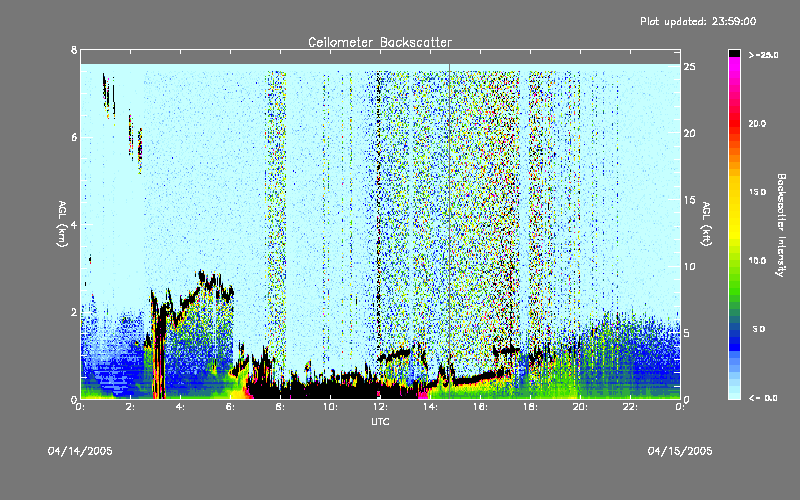Click the "2" tick on the km axis
The width and height of the screenshot is (800, 500).
pyautogui.click(x=74, y=312)
